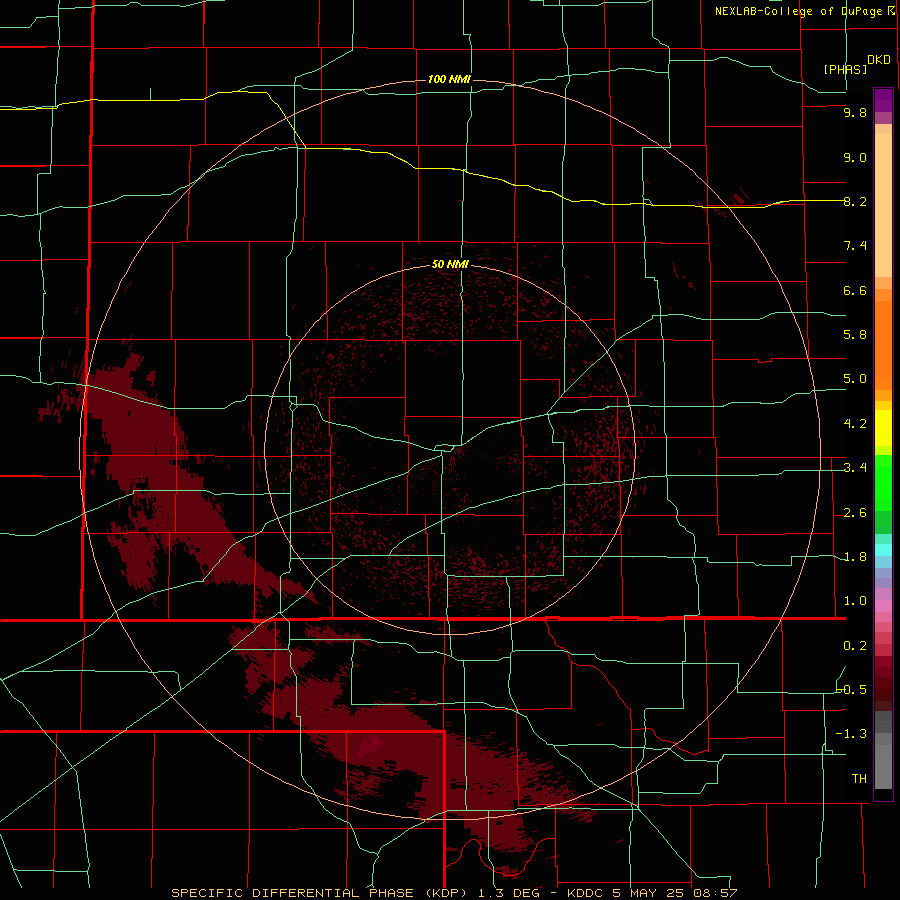The width and height of the screenshot is (900, 900).
Task: Select the 4.2 scale value label
Action: [x=855, y=424]
